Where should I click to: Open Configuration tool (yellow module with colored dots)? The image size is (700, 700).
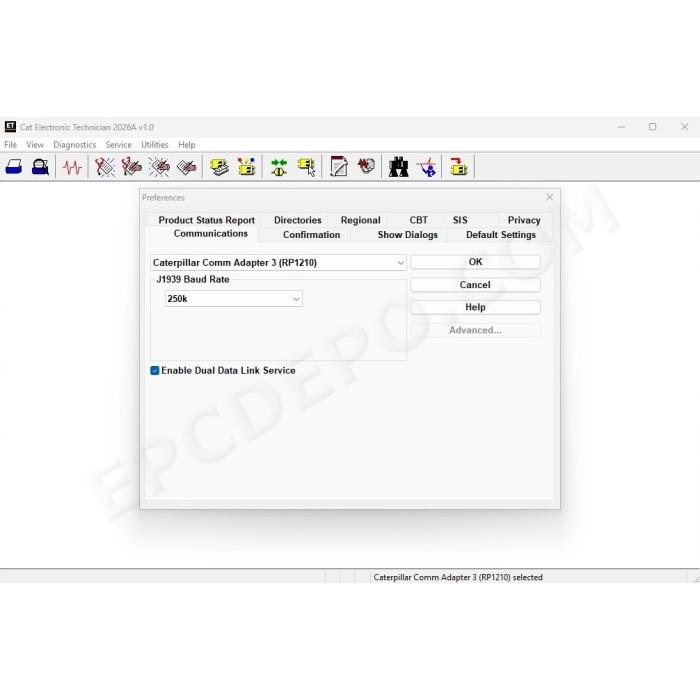coord(246,167)
